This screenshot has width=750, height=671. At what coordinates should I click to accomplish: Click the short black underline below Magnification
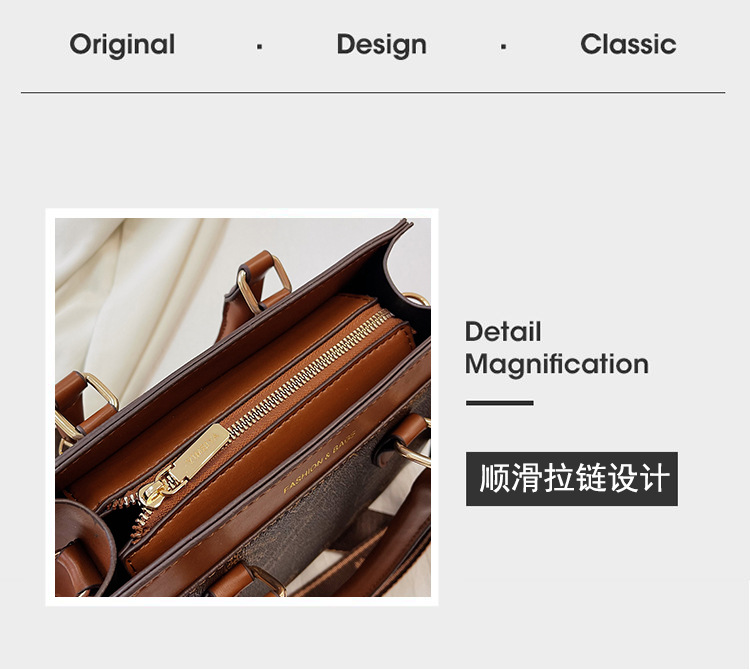(x=500, y=403)
